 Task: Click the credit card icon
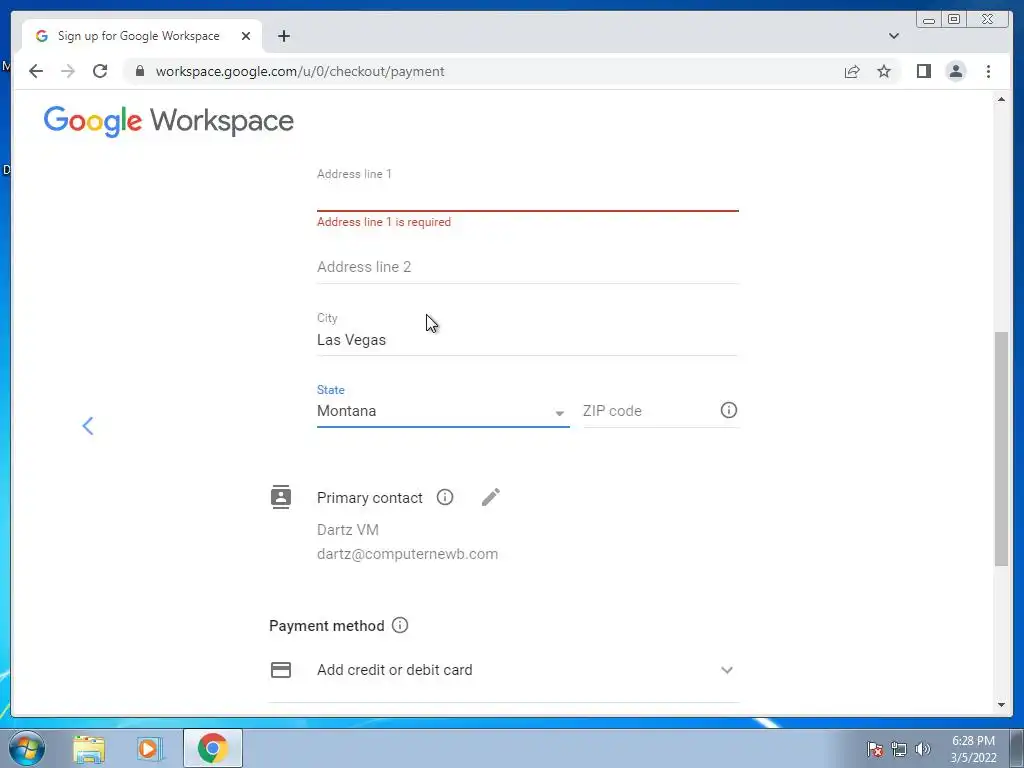pos(281,669)
